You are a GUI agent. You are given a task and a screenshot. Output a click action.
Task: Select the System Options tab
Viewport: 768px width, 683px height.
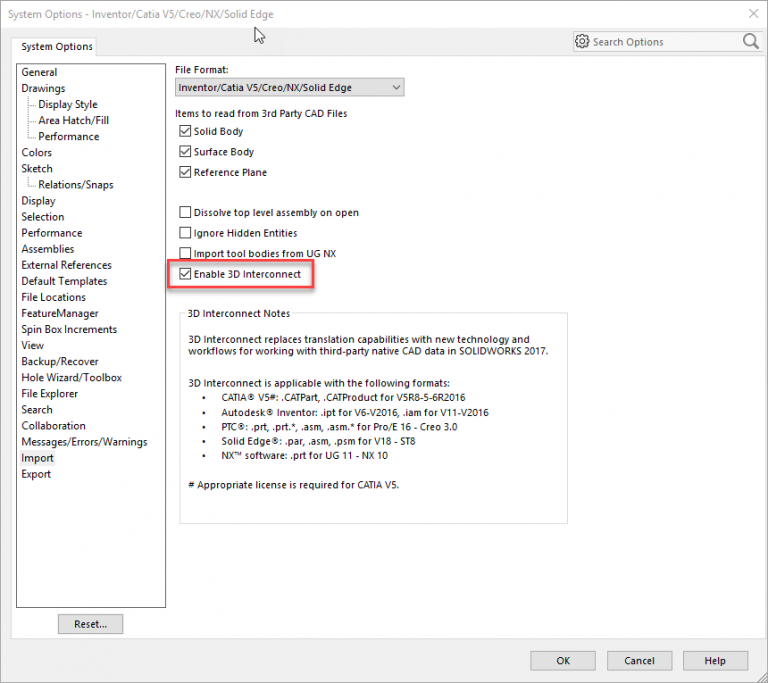point(57,46)
